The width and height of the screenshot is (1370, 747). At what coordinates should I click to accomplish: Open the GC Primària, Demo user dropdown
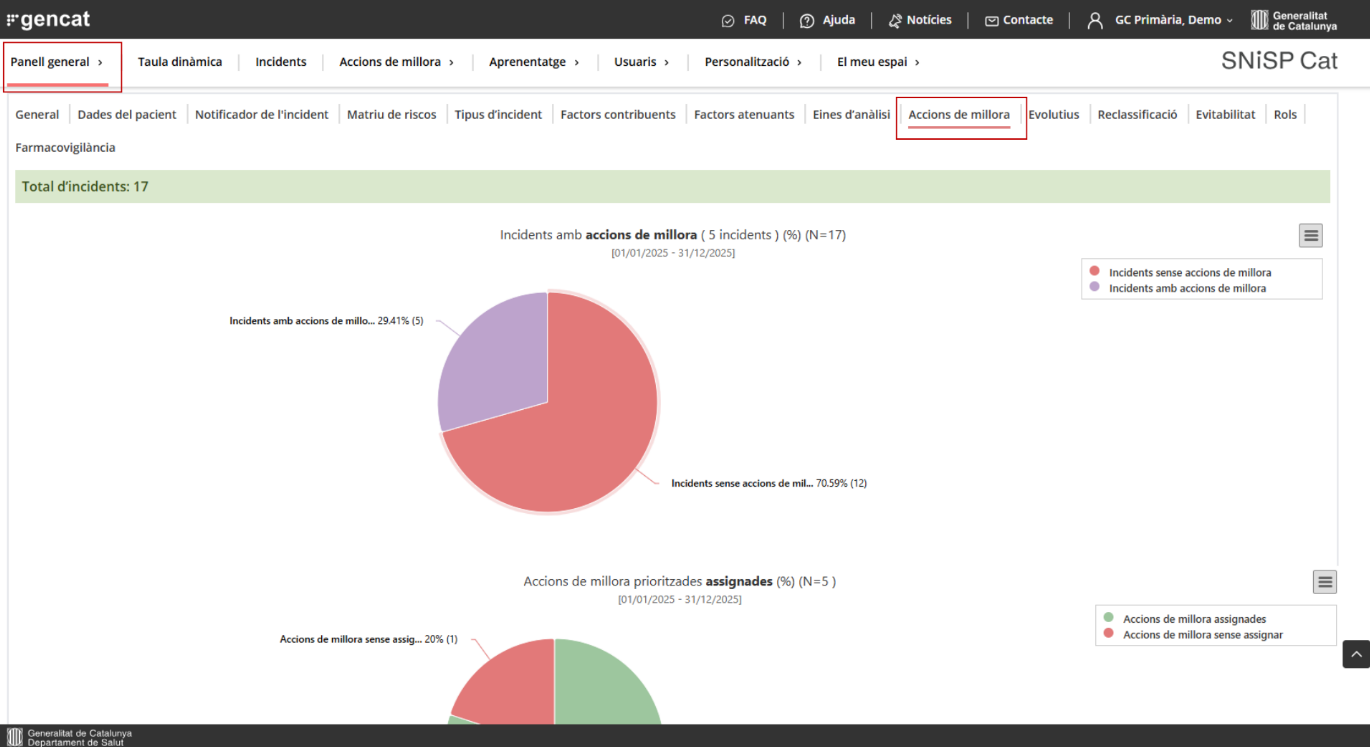tap(1174, 20)
